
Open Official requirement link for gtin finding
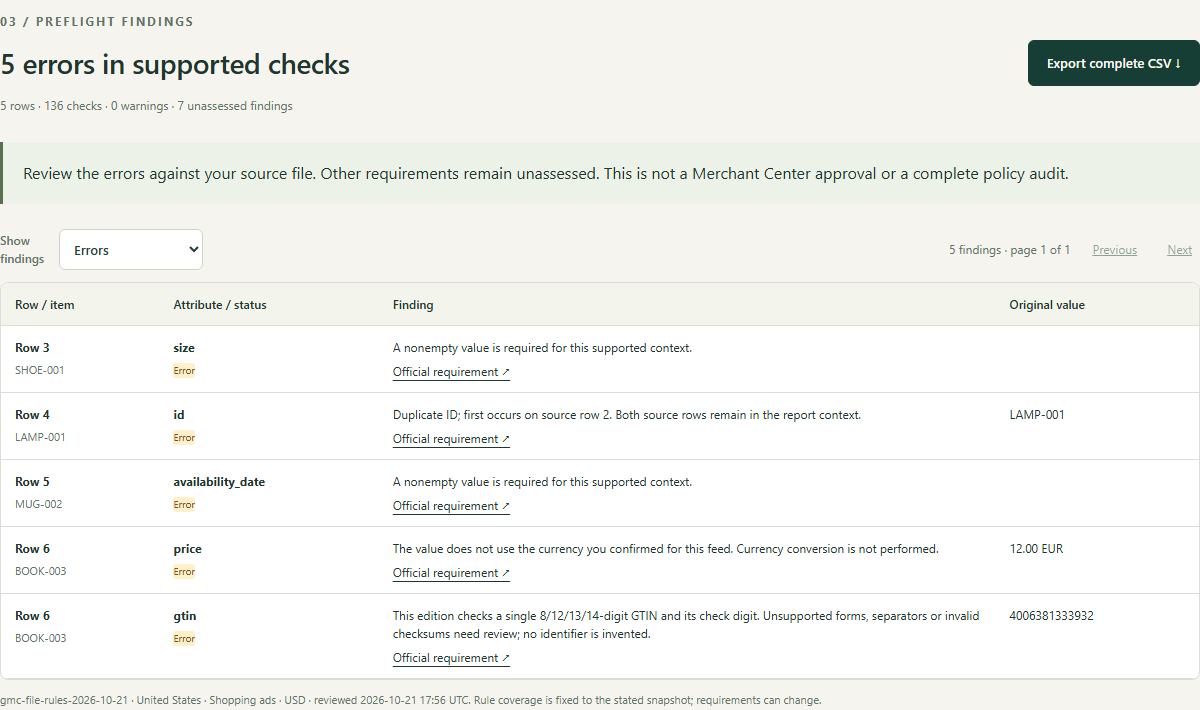point(451,658)
